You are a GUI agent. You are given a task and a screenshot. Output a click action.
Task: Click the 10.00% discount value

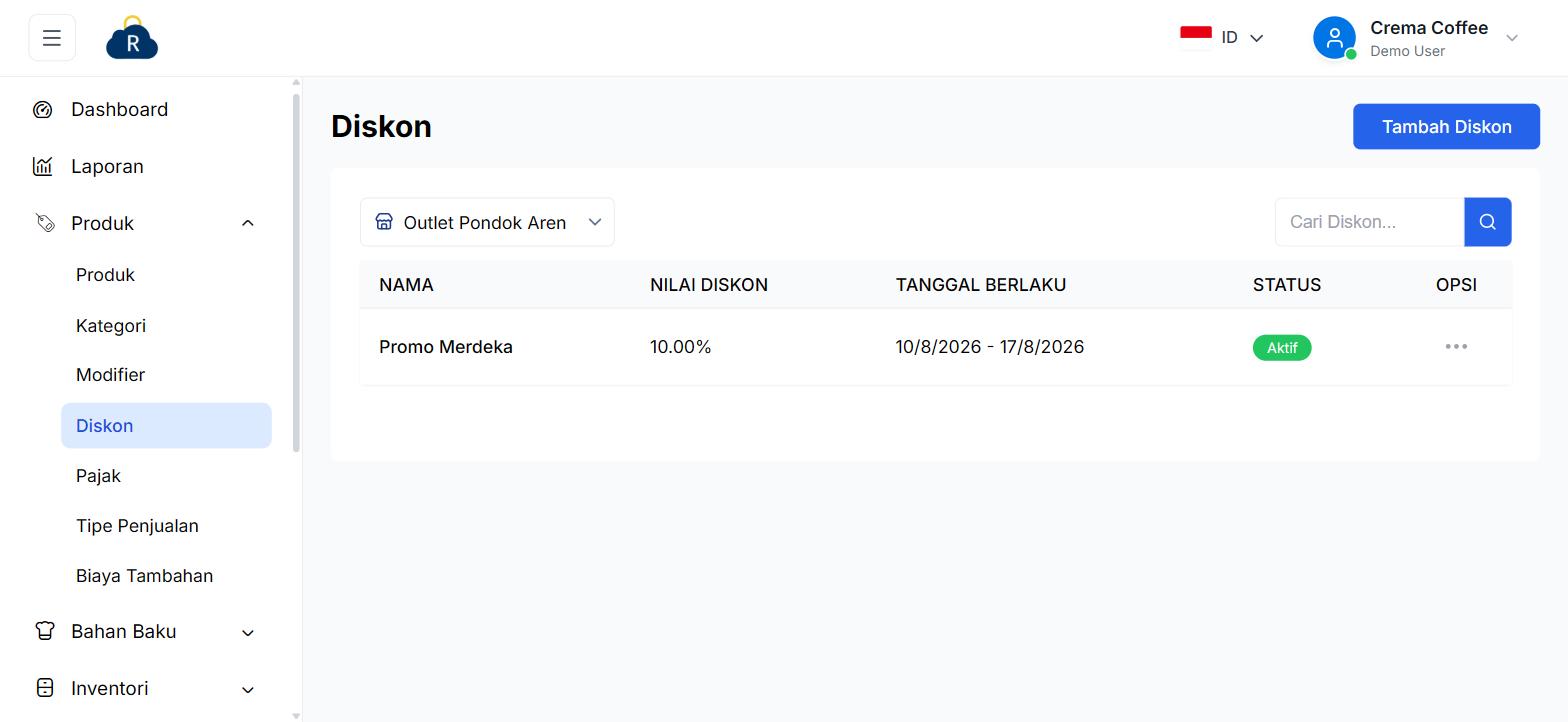pyautogui.click(x=681, y=347)
